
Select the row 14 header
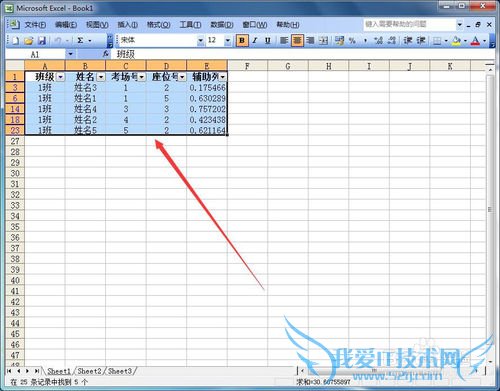tap(15, 109)
